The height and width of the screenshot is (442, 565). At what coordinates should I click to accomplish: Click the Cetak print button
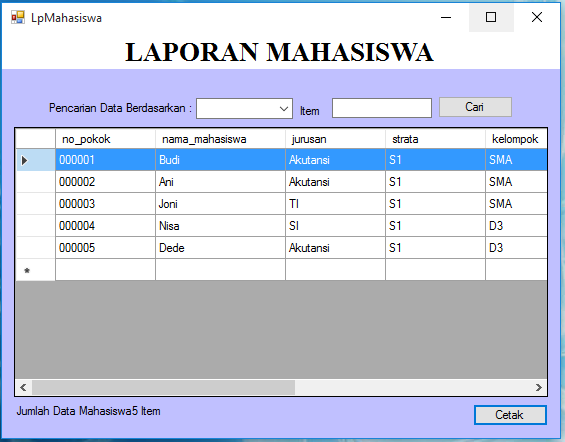510,415
